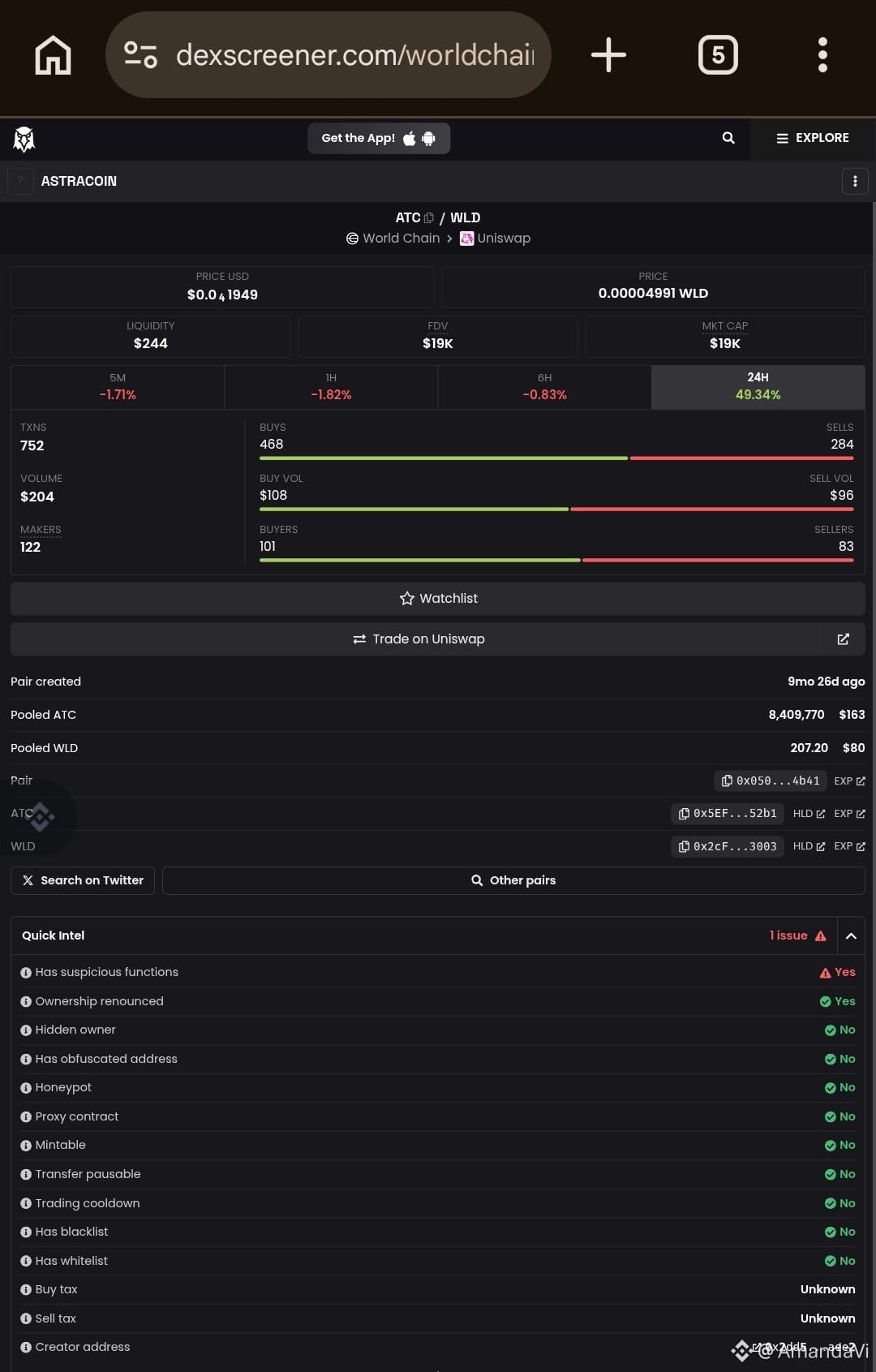This screenshot has width=876, height=1372.
Task: Click info icon beside Hidden owner
Action: tap(26, 1030)
